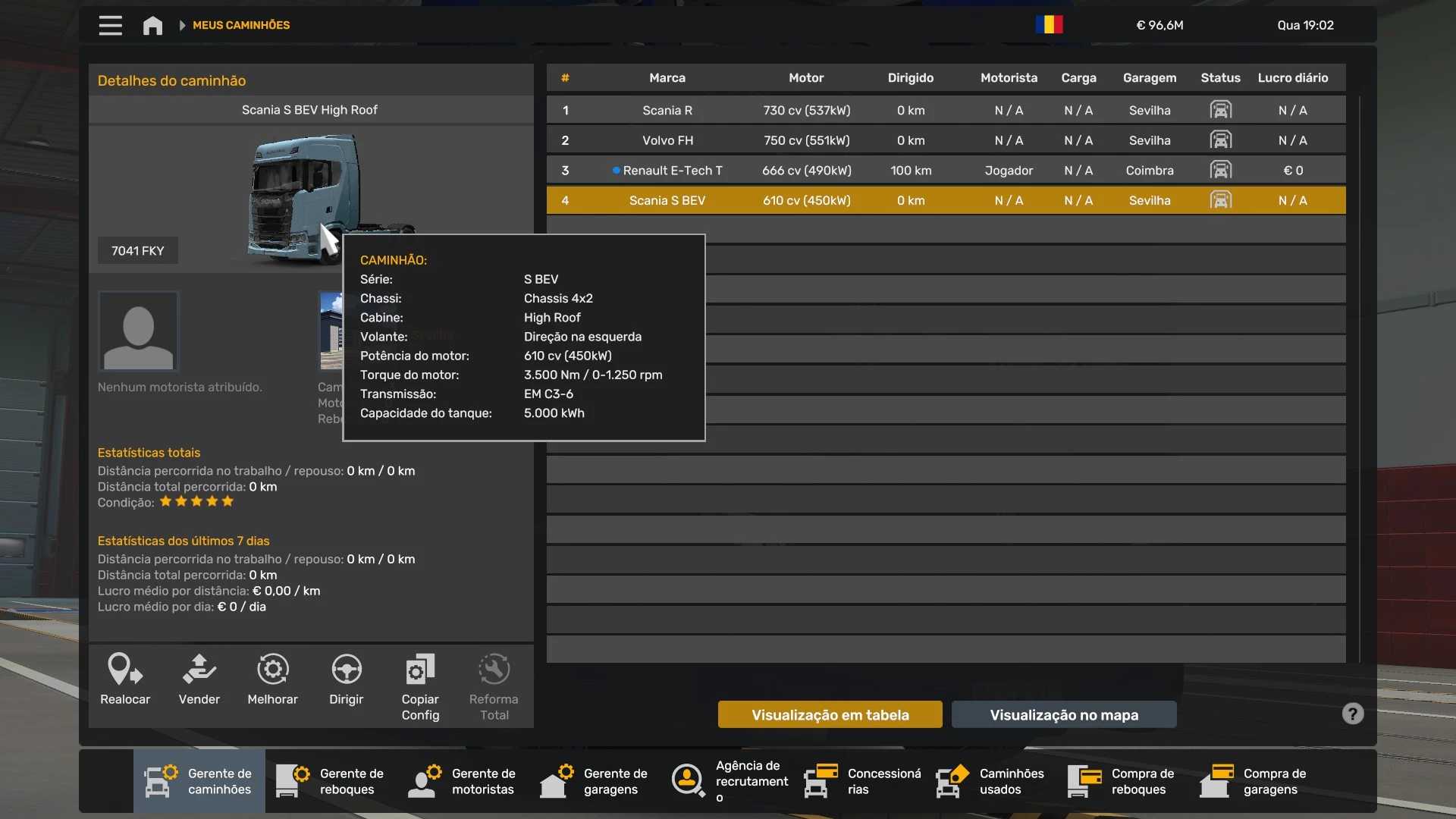Go to home screen icon
The height and width of the screenshot is (819, 1456).
point(152,25)
